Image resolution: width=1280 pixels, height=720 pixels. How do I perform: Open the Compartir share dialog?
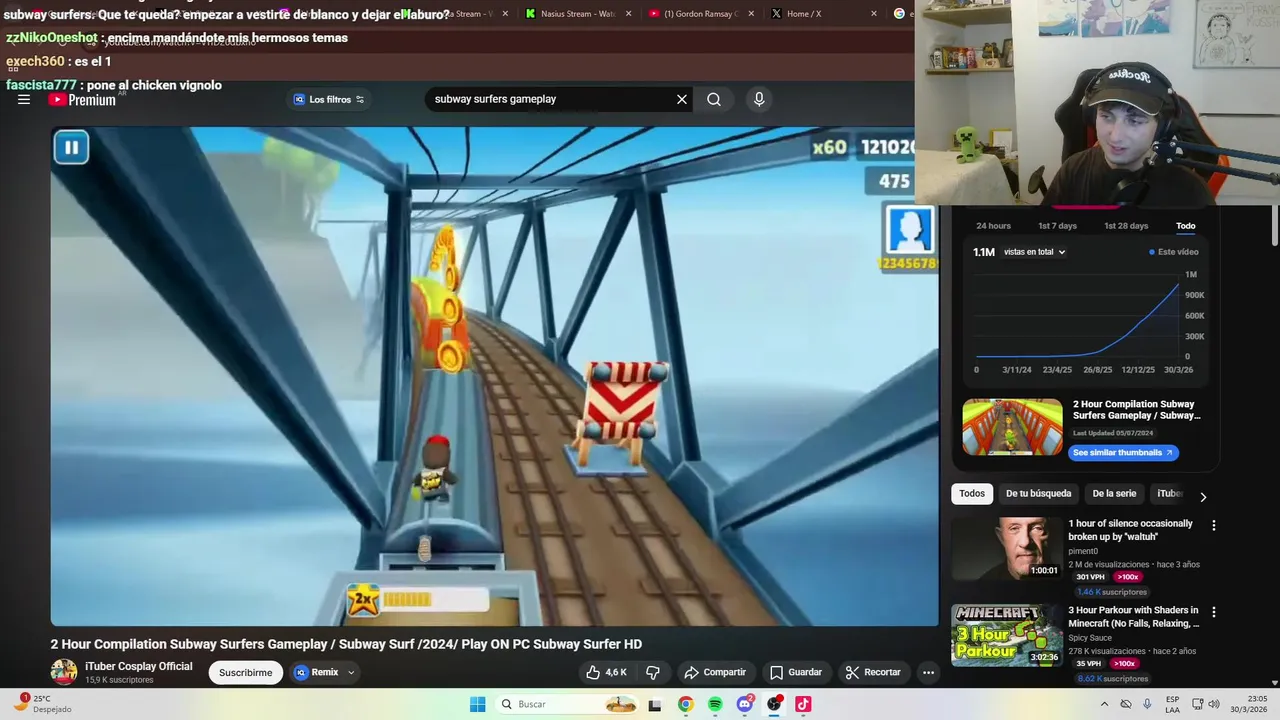point(715,672)
